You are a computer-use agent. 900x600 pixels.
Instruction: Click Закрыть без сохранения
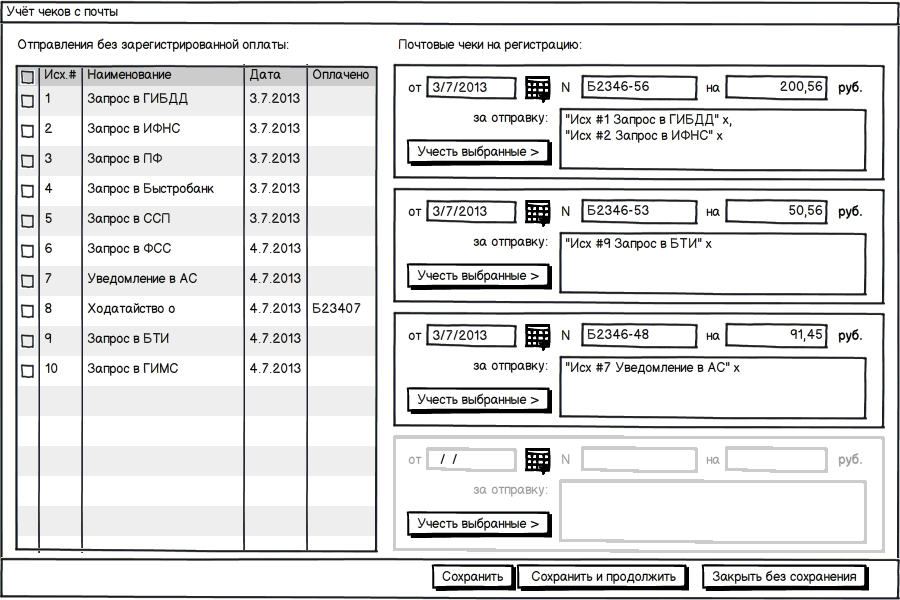point(784,577)
